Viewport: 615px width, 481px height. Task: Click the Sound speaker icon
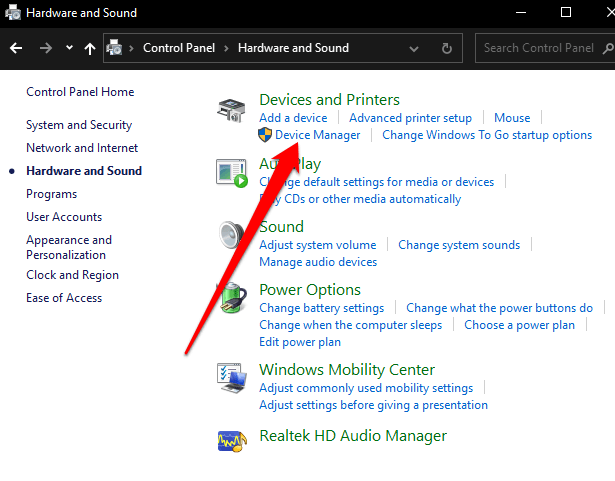(x=232, y=236)
